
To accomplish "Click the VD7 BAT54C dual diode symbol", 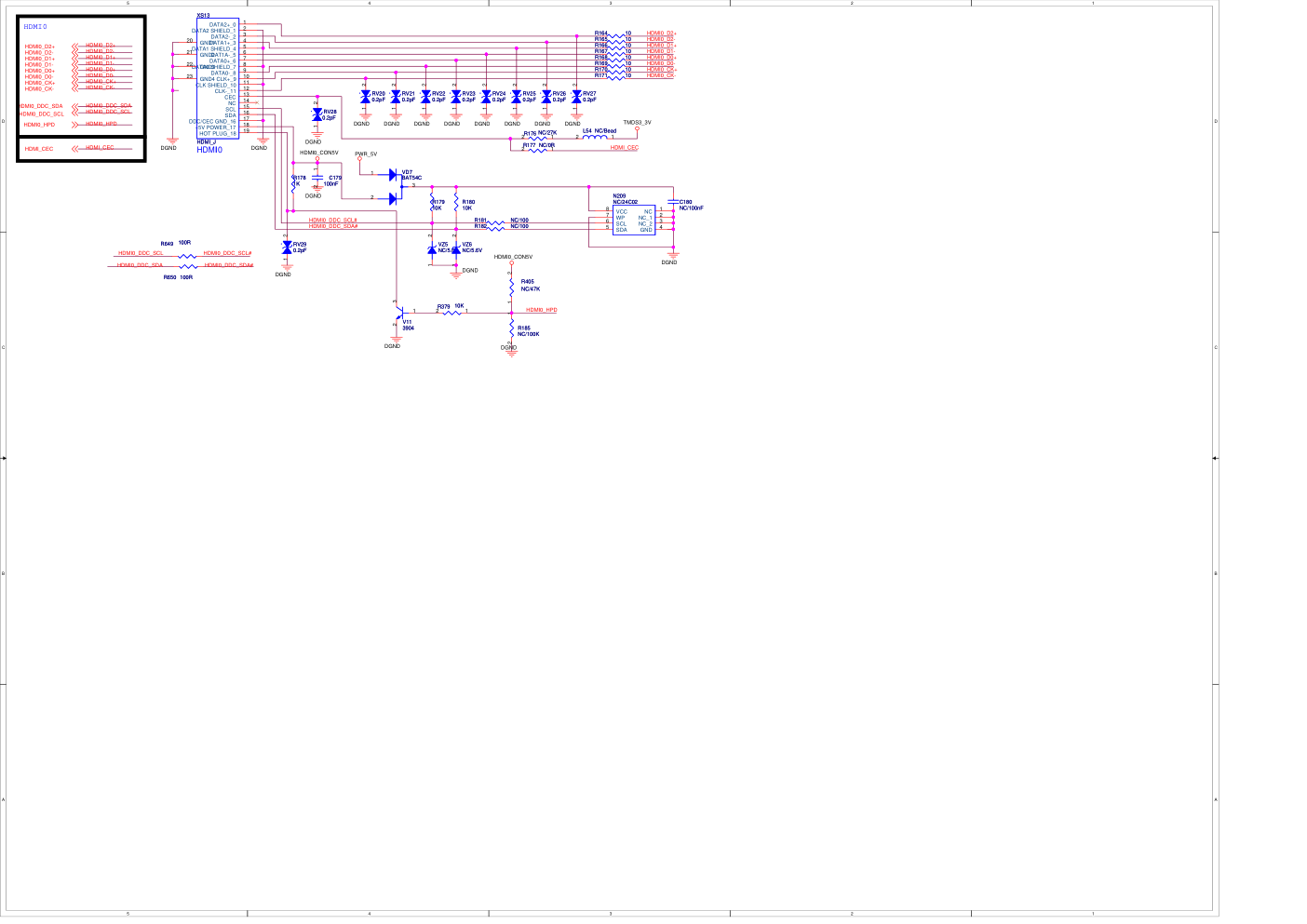I will click(394, 185).
